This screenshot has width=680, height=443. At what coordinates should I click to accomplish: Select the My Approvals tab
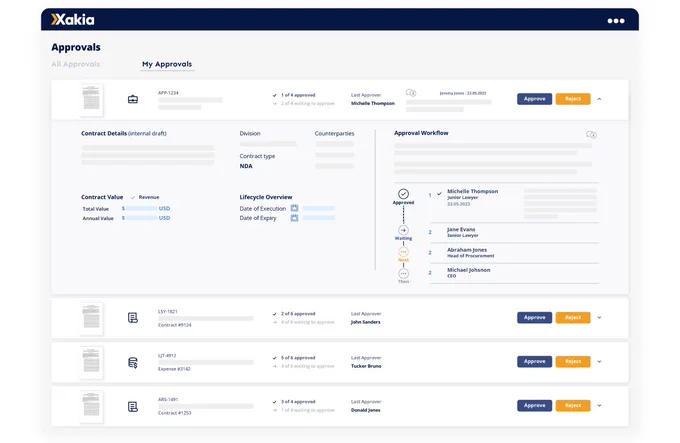pyautogui.click(x=167, y=64)
